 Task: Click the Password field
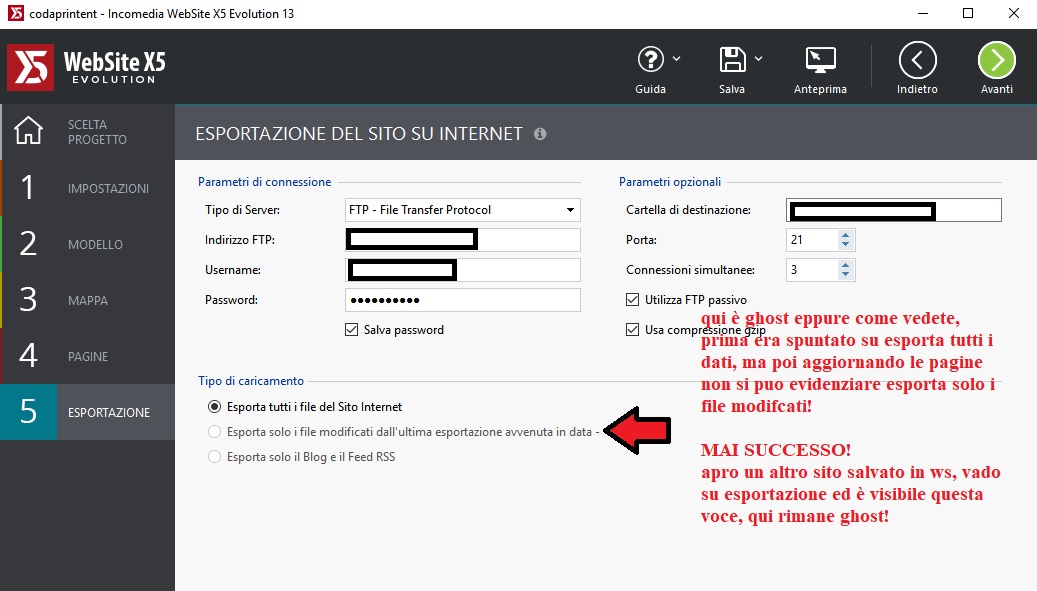point(463,299)
